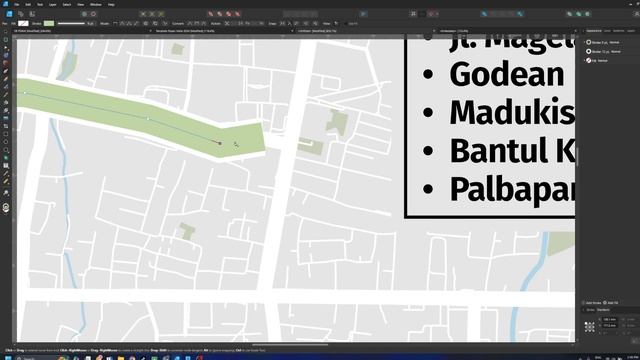Open the color selector circles below tools

pyautogui.click(x=6, y=207)
